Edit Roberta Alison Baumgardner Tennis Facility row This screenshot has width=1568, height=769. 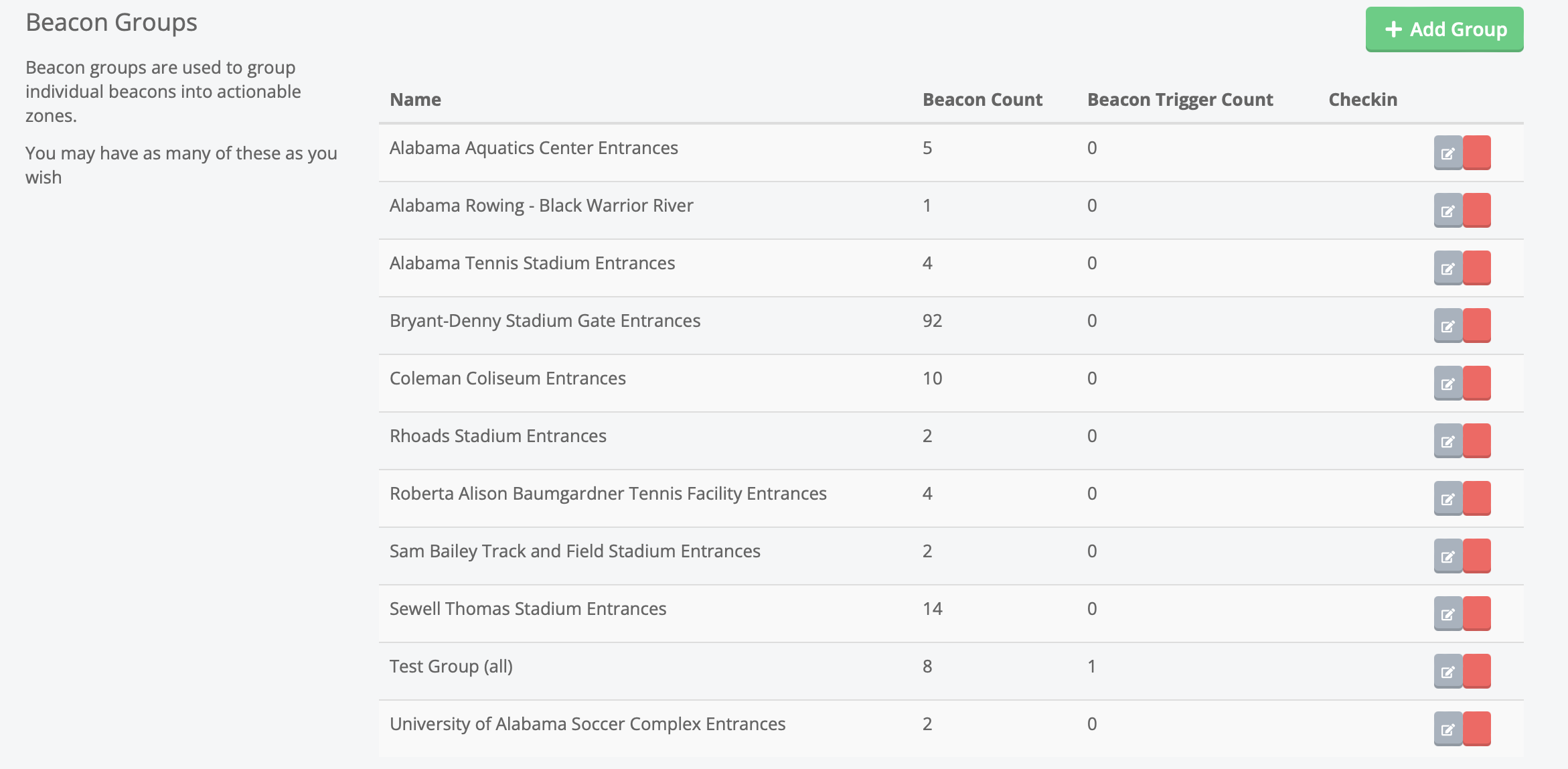[1448, 499]
